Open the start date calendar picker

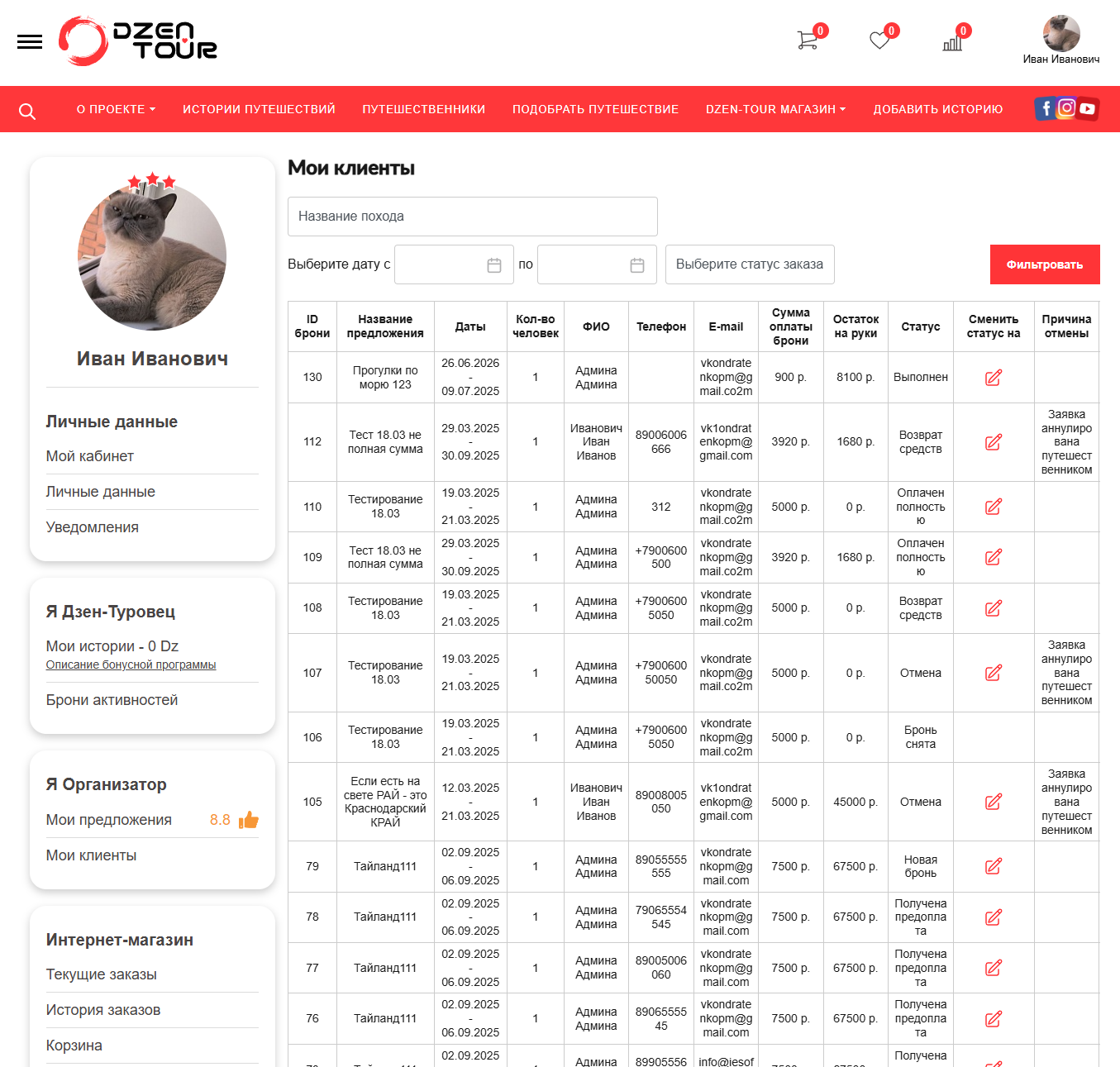click(x=493, y=265)
